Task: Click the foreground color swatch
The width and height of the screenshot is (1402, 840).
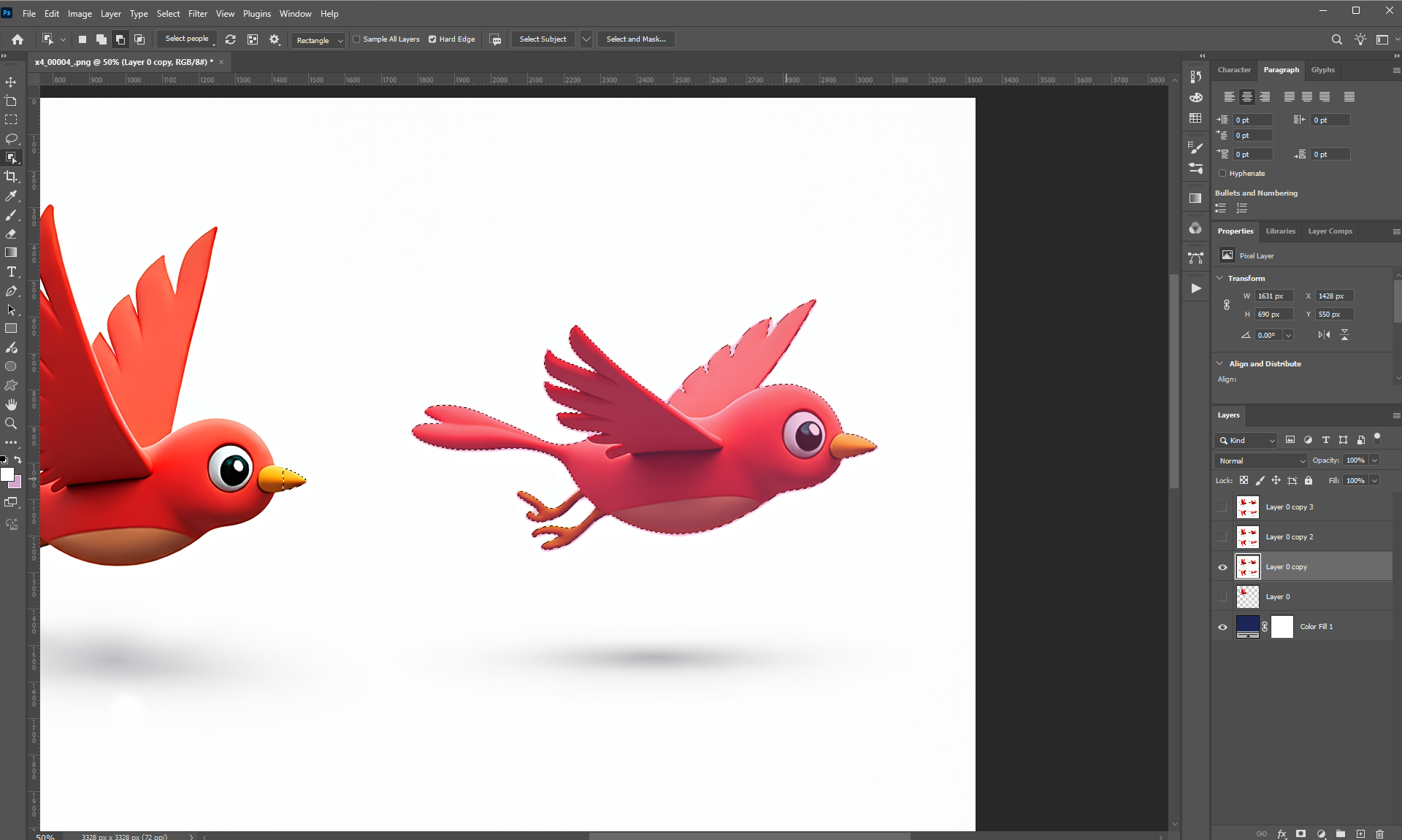Action: click(x=7, y=474)
